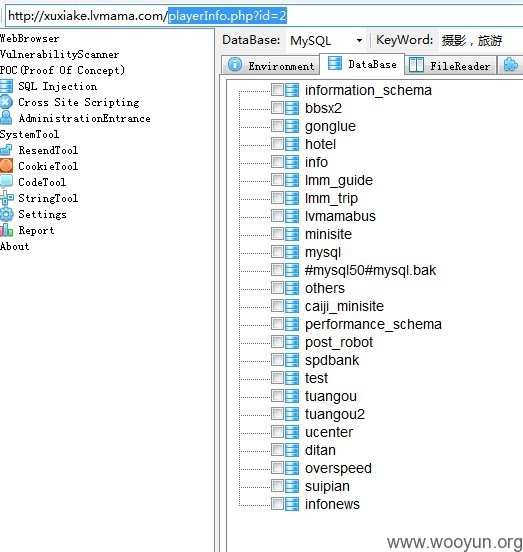Select the others database name
The width and height of the screenshot is (523, 552).
[x=324, y=288]
